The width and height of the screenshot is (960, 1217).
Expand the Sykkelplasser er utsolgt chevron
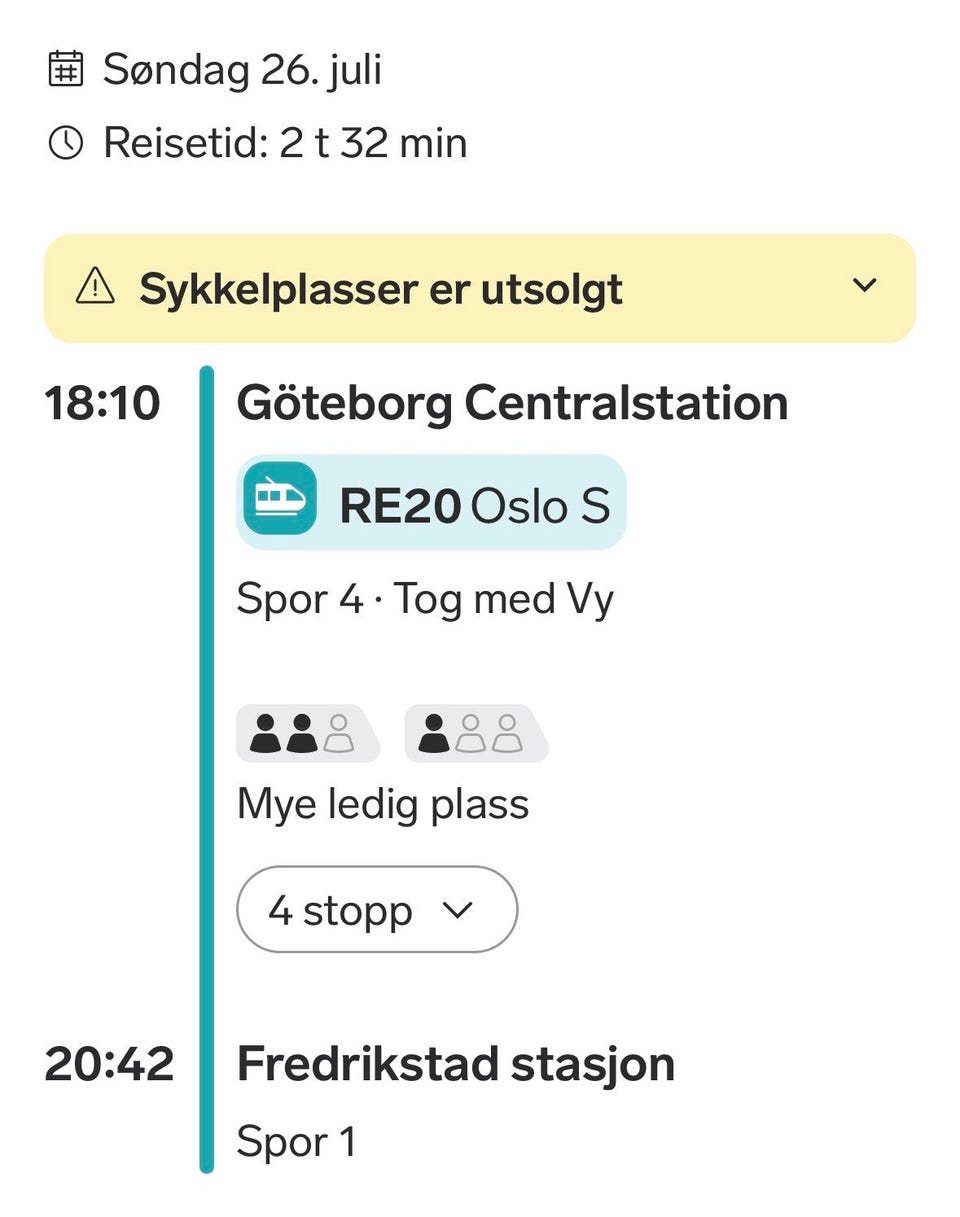[x=864, y=286]
